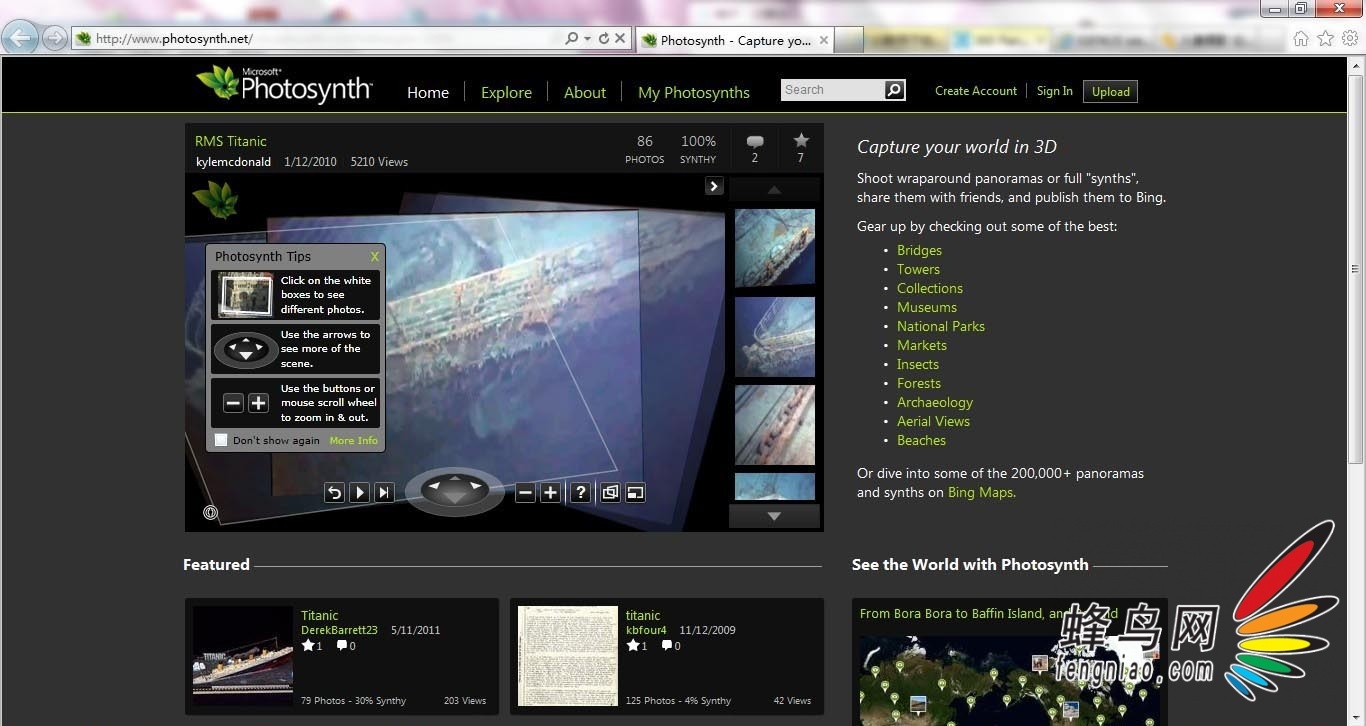This screenshot has width=1366, height=726.
Task: Open the Collections category link
Action: (930, 288)
